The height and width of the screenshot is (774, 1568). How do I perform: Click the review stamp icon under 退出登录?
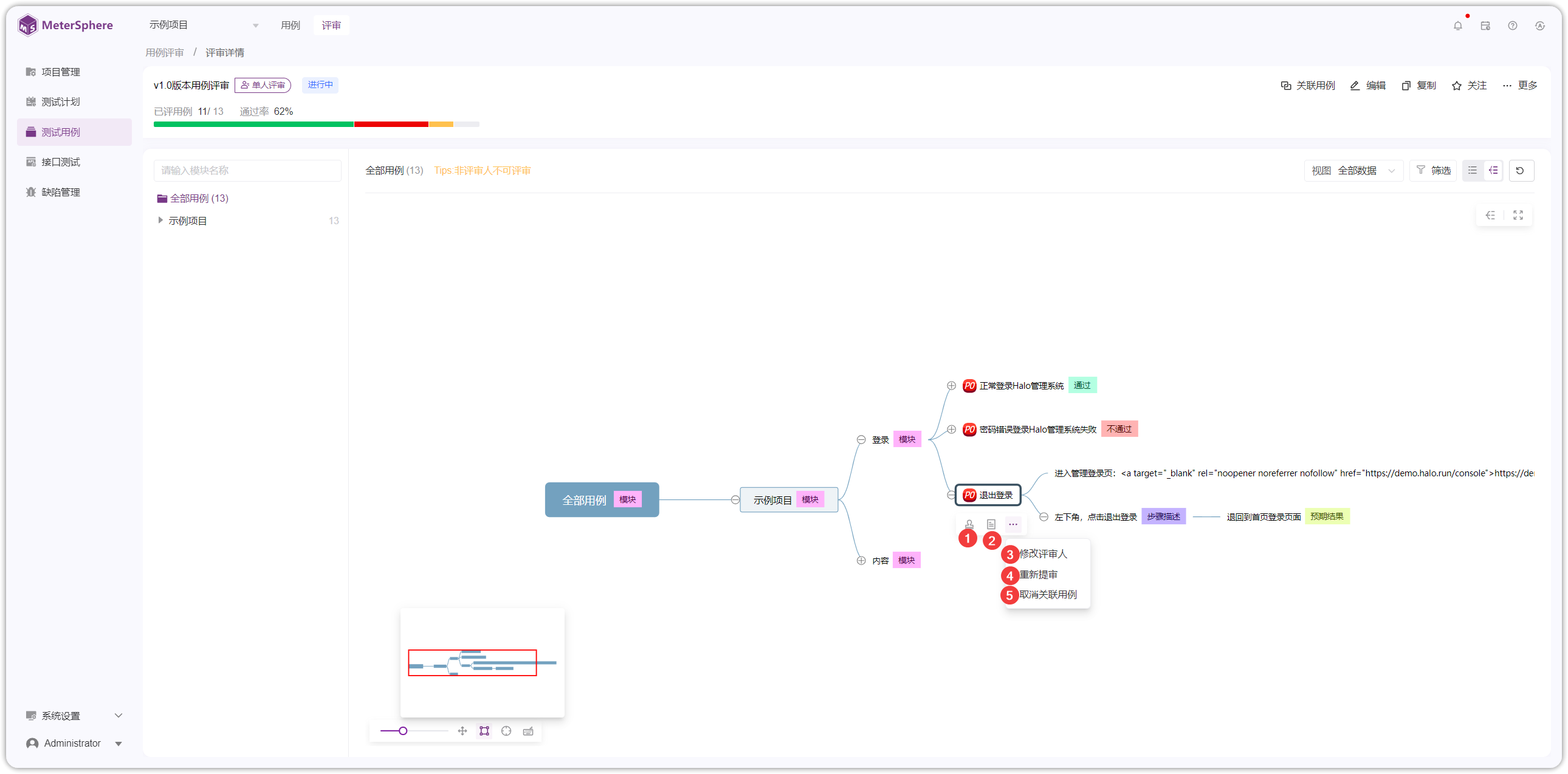coord(969,524)
